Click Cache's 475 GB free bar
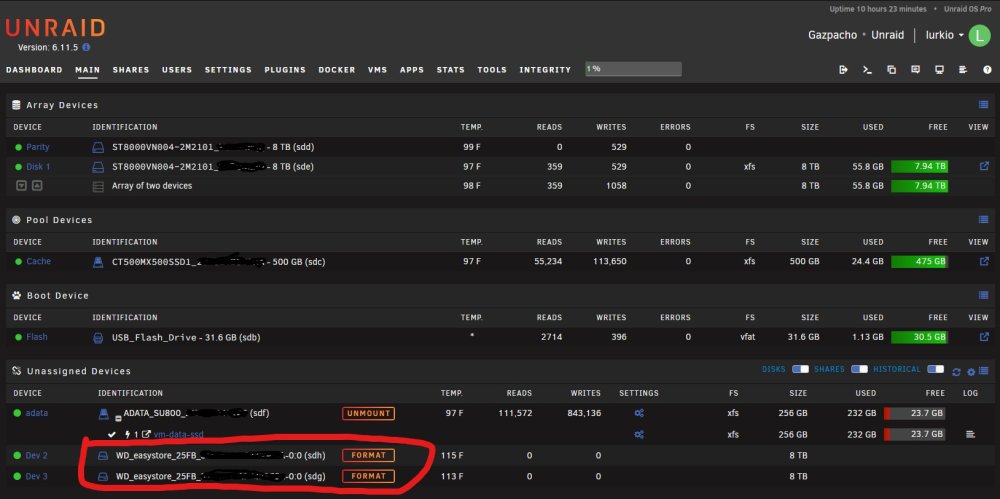 [919, 262]
